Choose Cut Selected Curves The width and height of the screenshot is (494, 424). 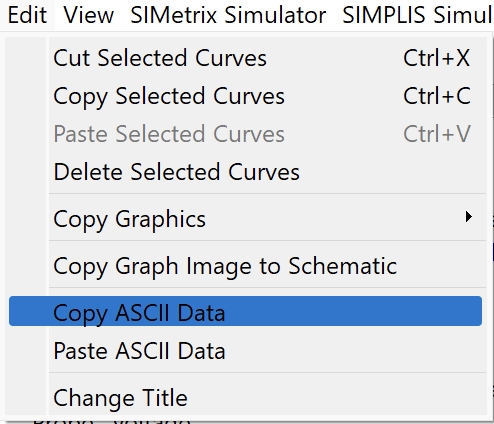click(x=245, y=58)
